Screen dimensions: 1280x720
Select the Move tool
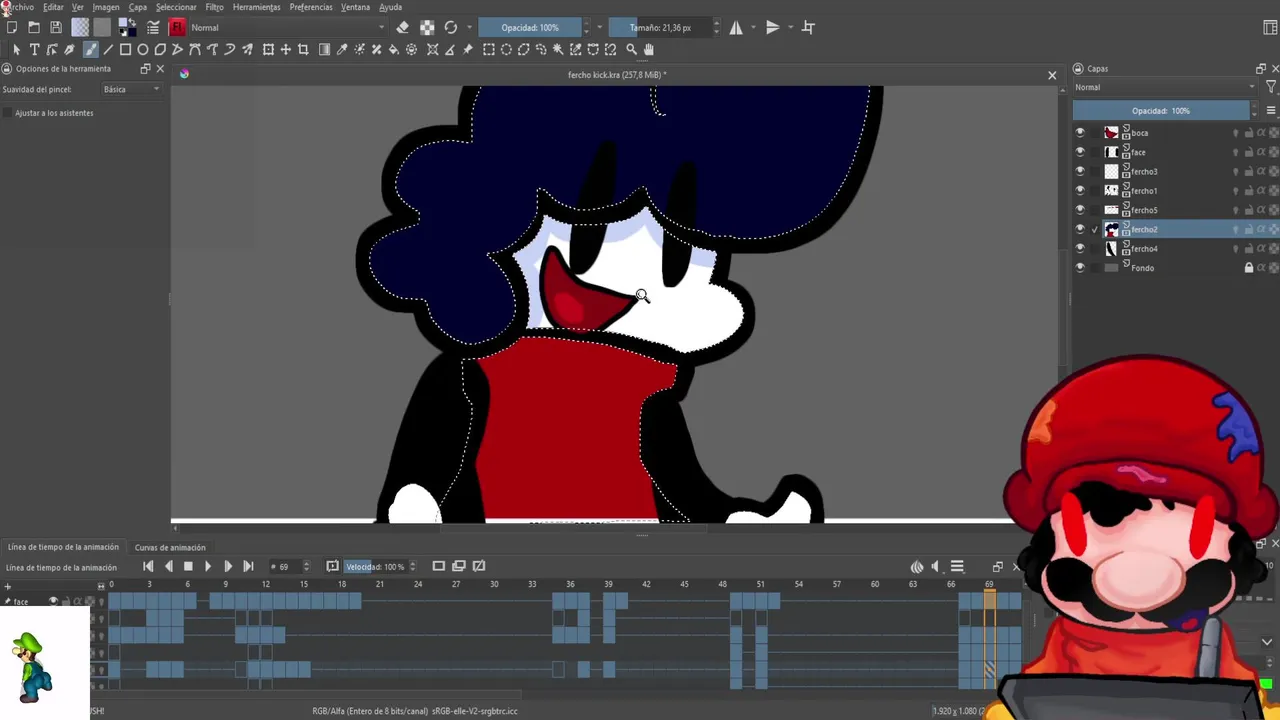pyautogui.click(x=286, y=49)
